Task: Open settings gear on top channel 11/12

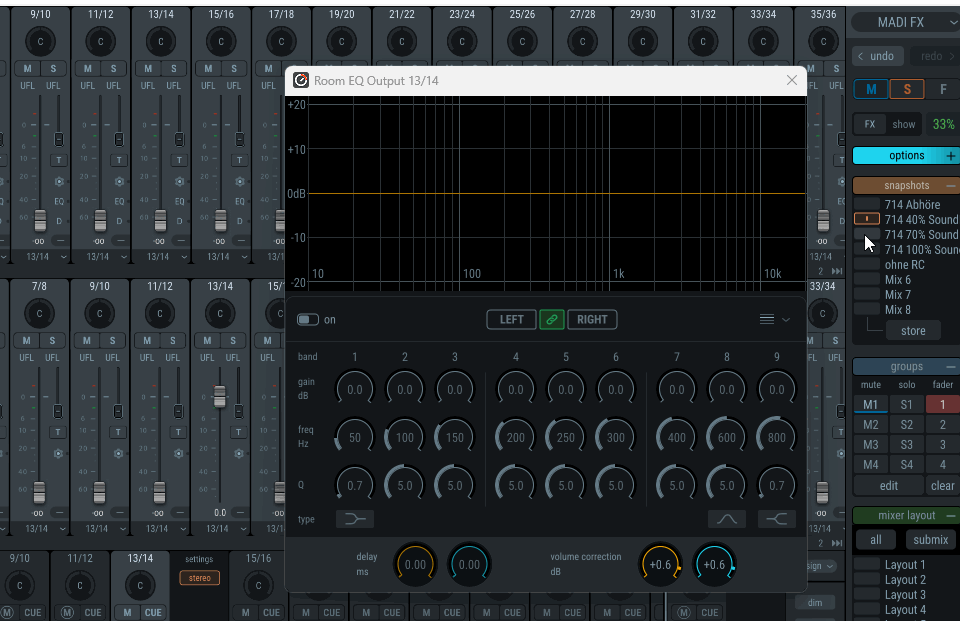Action: click(119, 182)
